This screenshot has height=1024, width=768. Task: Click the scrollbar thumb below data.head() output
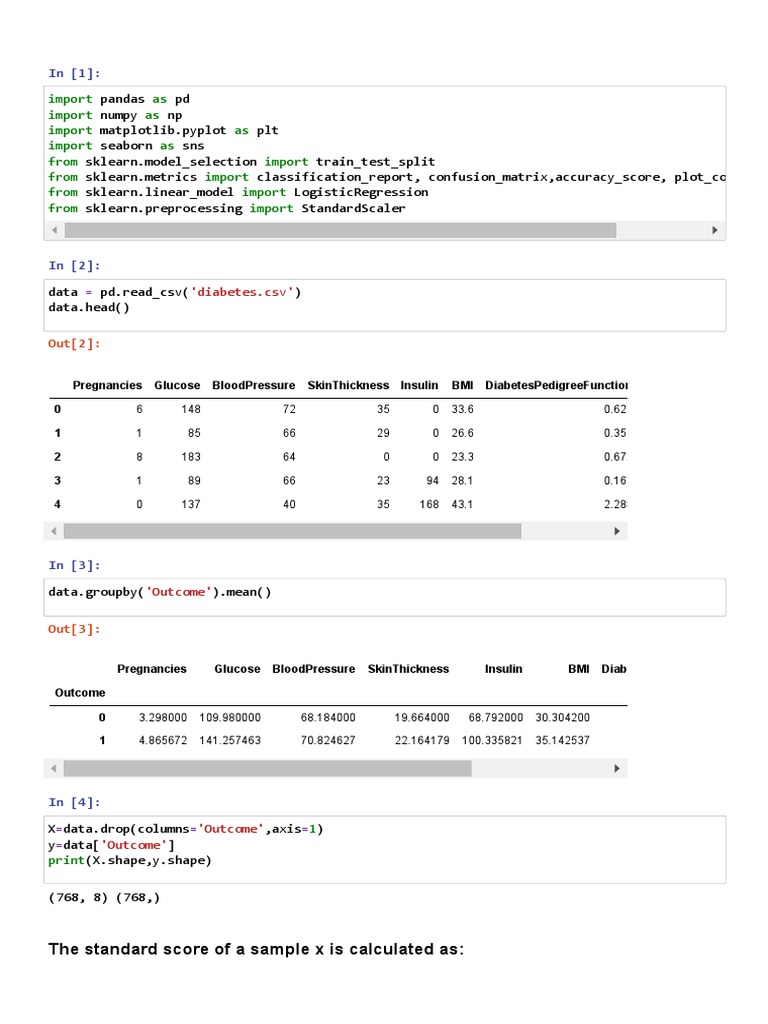(x=292, y=531)
